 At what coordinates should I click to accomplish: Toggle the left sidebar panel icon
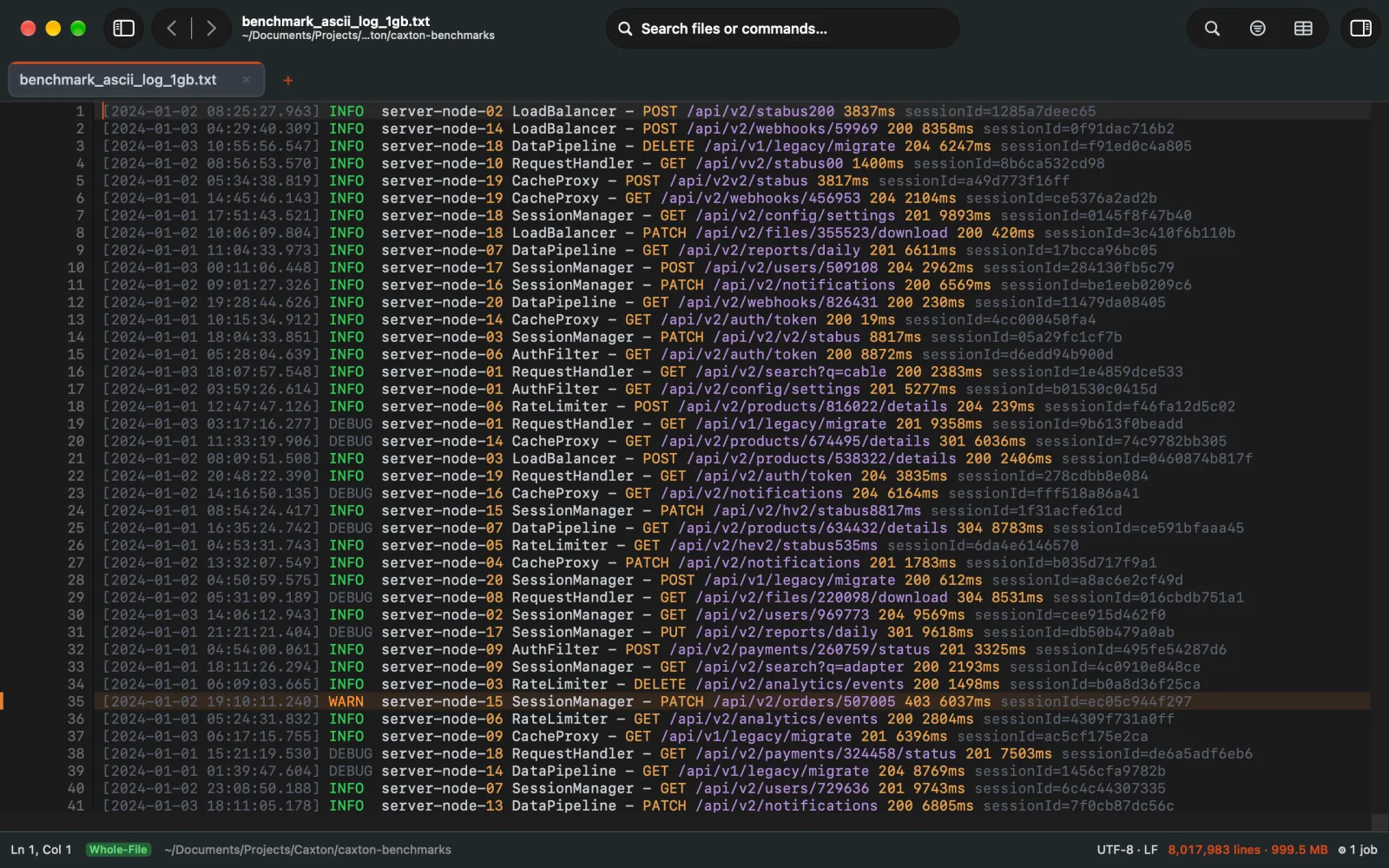tap(124, 29)
